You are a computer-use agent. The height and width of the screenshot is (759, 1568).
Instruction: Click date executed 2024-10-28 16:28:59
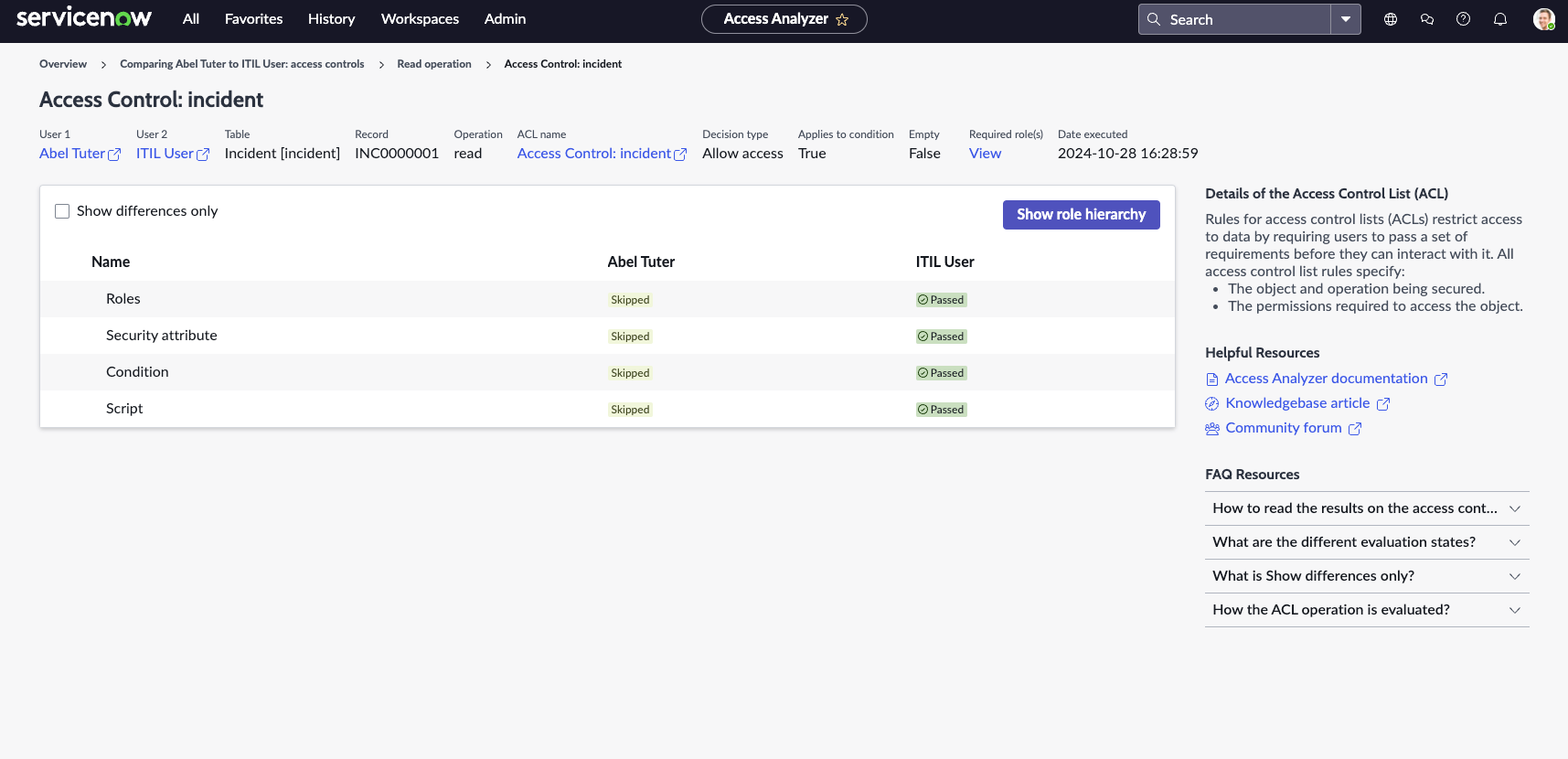tap(1128, 154)
